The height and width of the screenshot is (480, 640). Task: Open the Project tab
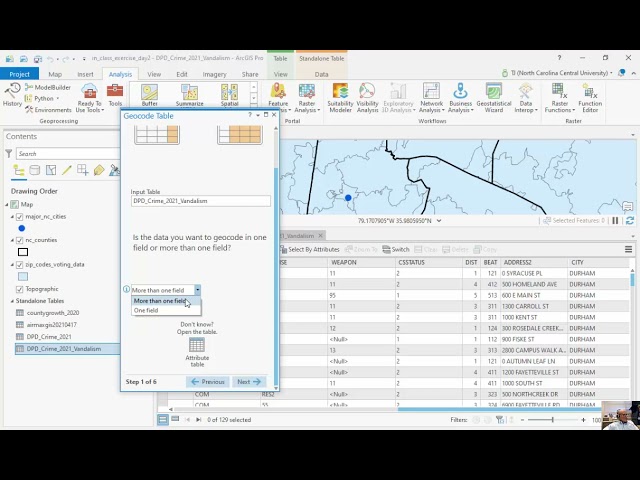19,74
